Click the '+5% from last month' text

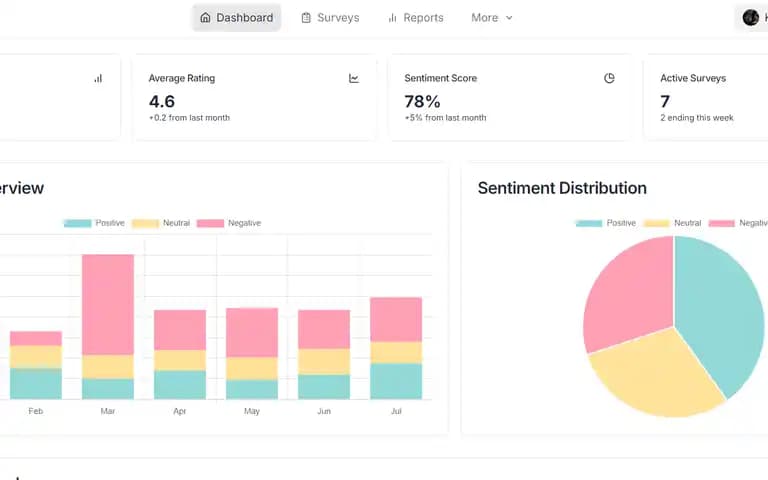(445, 118)
